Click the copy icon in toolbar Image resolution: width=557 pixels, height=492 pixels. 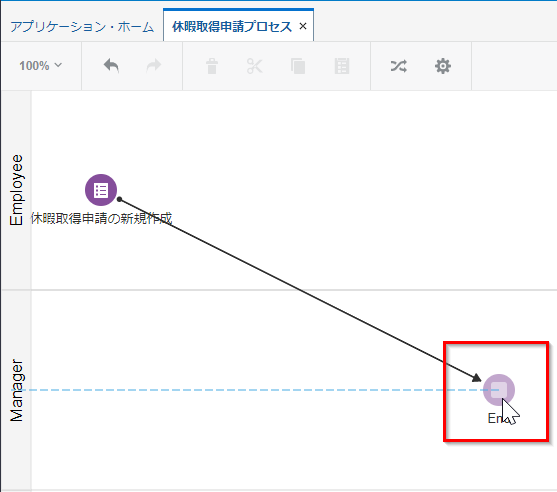(x=298, y=66)
